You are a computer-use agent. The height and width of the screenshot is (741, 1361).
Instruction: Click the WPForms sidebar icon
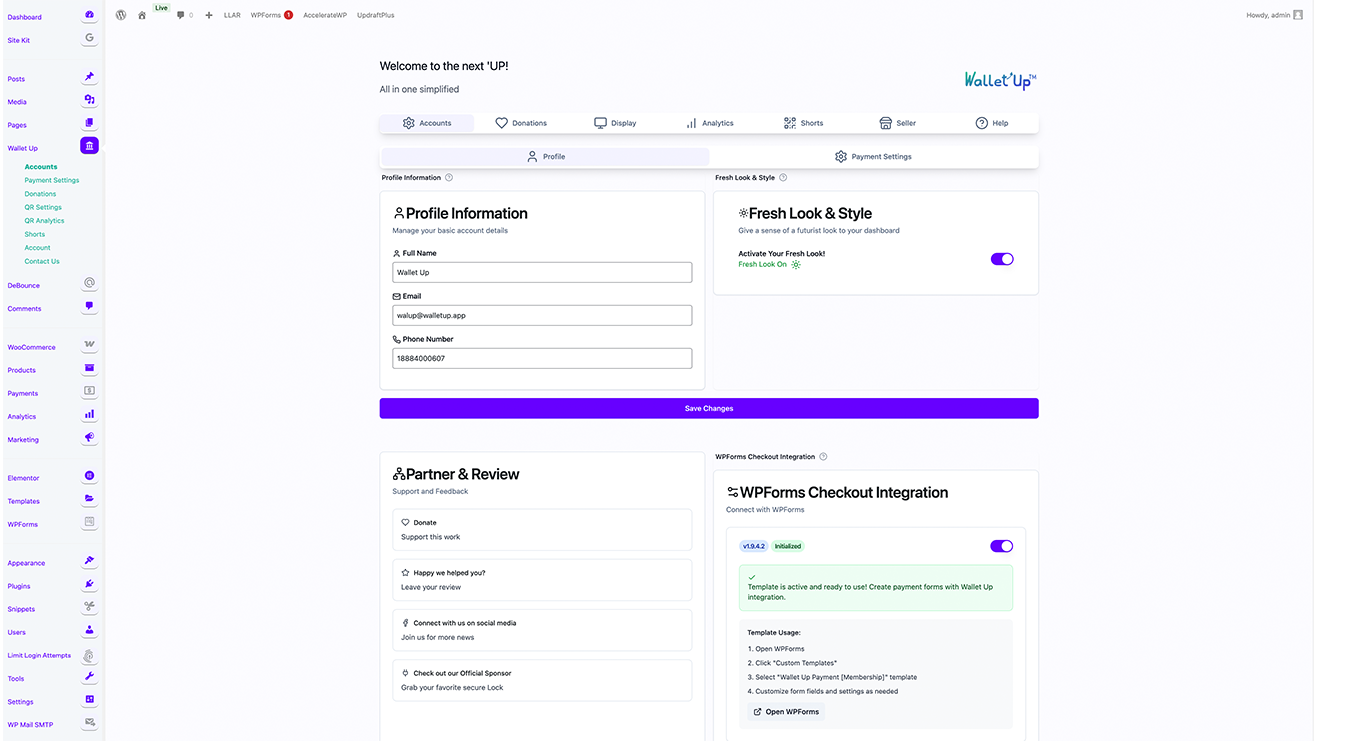[89, 522]
